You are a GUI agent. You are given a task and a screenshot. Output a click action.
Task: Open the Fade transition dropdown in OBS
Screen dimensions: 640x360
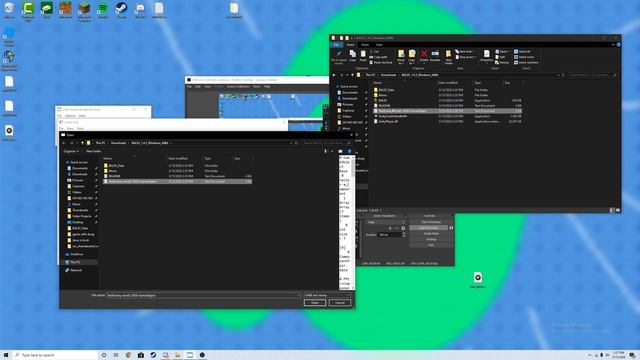pyautogui.click(x=386, y=222)
